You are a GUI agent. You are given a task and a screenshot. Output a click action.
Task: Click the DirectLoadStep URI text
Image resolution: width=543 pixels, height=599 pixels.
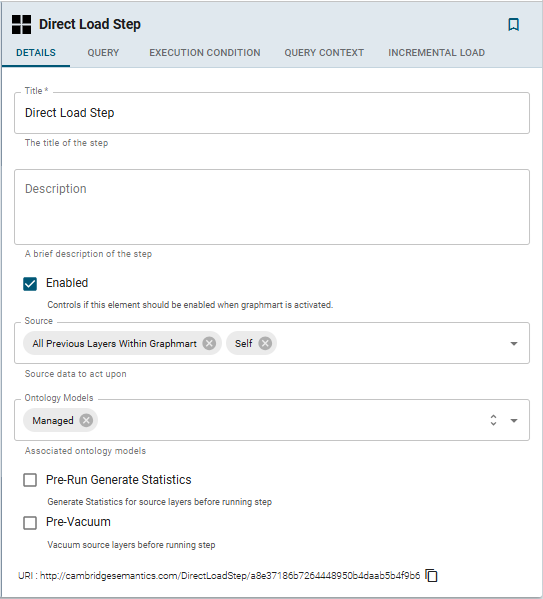(230, 575)
